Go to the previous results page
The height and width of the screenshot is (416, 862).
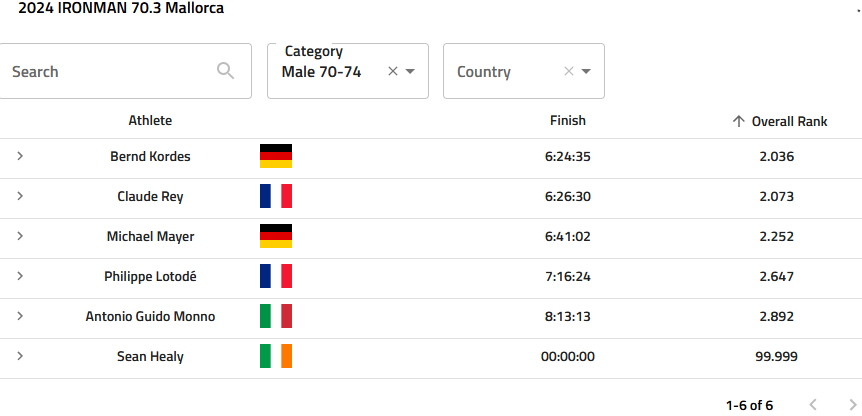(813, 405)
